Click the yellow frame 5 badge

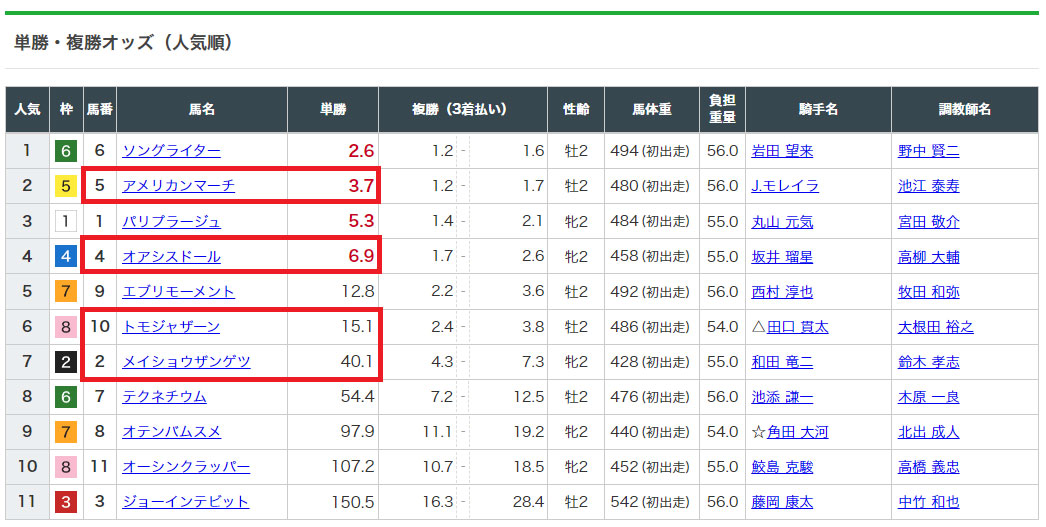coord(66,186)
